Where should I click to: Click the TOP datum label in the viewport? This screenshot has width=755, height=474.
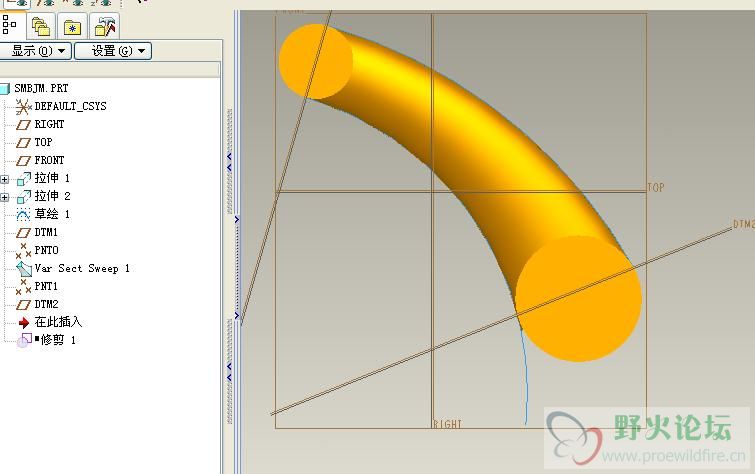pyautogui.click(x=656, y=187)
